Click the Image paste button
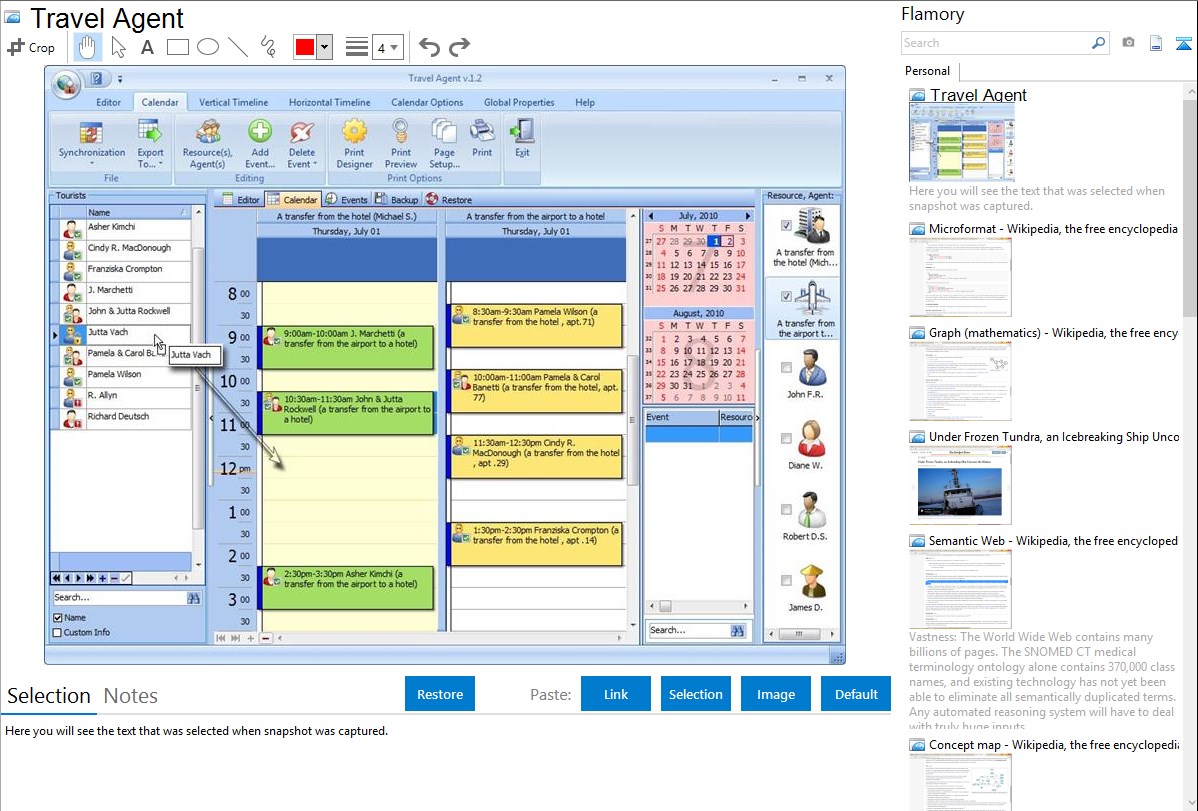The image size is (1198, 811). pos(775,694)
